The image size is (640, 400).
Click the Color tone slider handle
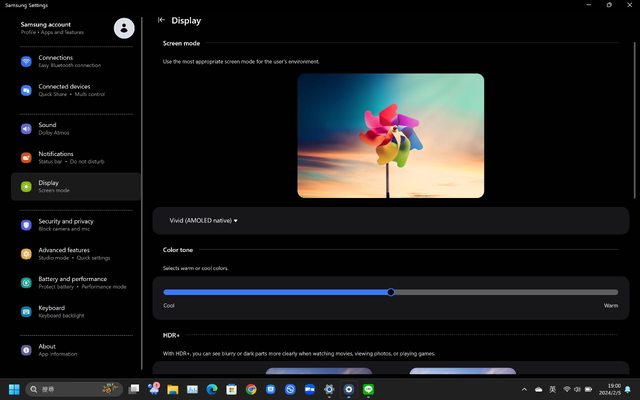click(391, 292)
